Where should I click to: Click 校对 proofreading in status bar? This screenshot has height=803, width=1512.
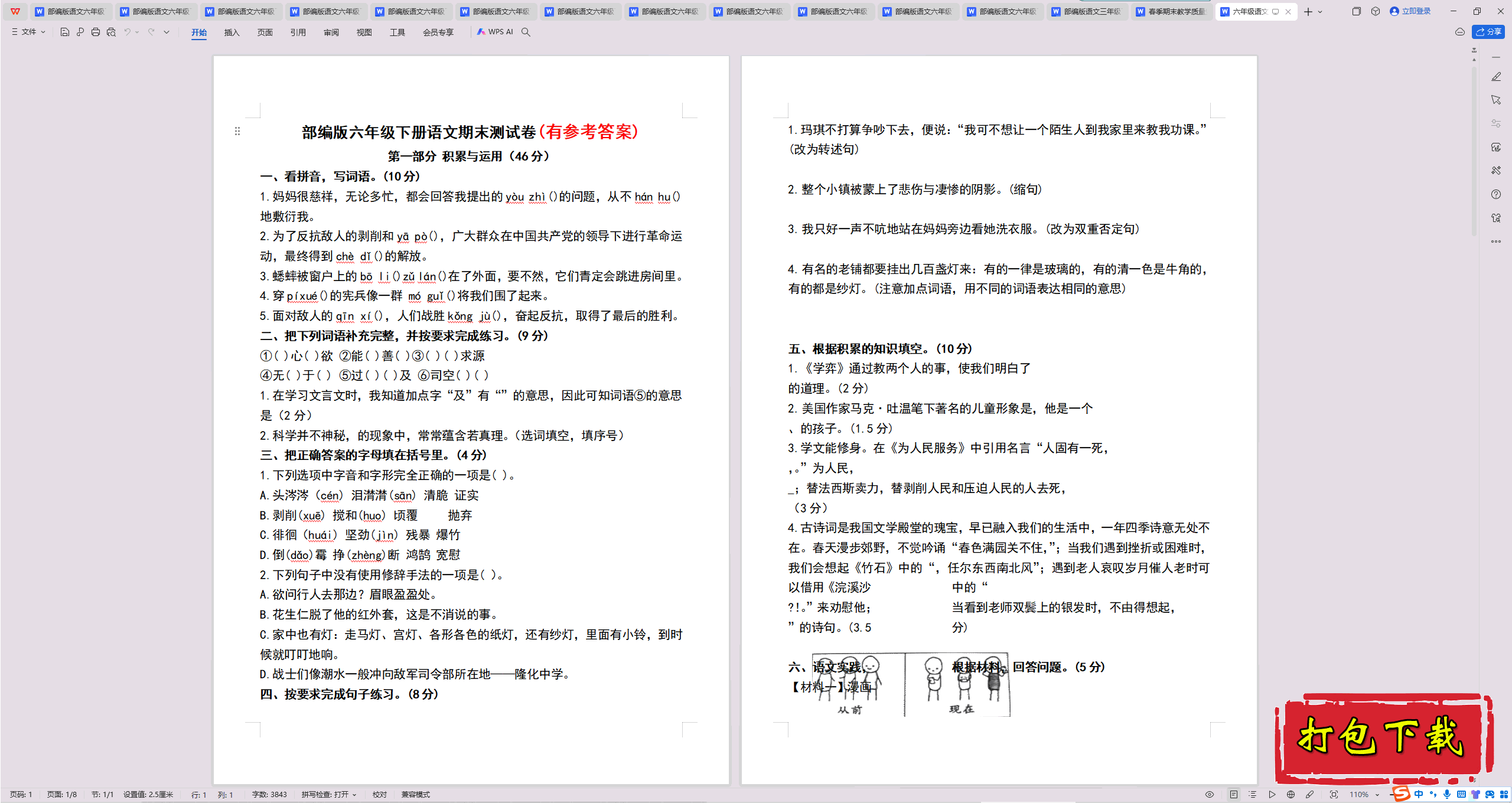[x=380, y=795]
